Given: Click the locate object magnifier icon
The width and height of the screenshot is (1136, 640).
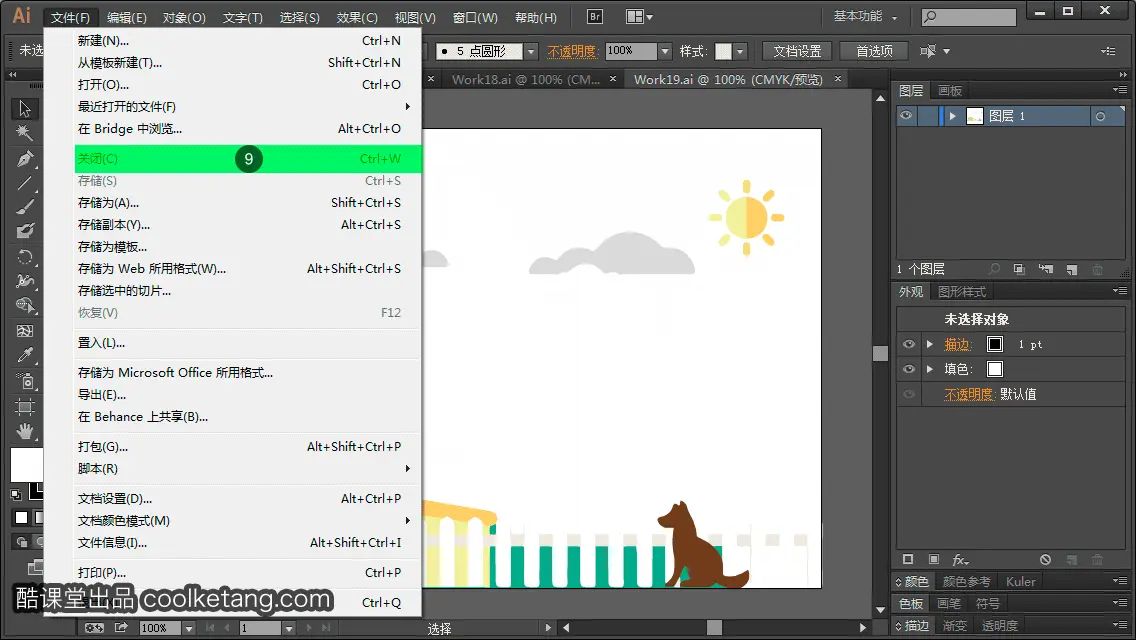Looking at the screenshot, I should point(994,270).
